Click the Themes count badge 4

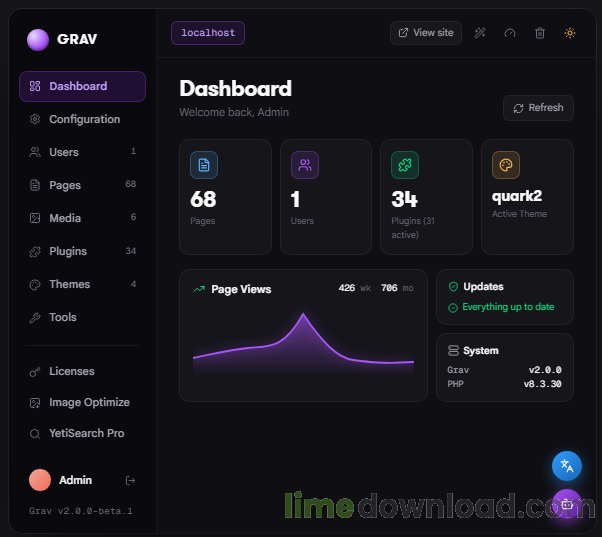(x=133, y=284)
